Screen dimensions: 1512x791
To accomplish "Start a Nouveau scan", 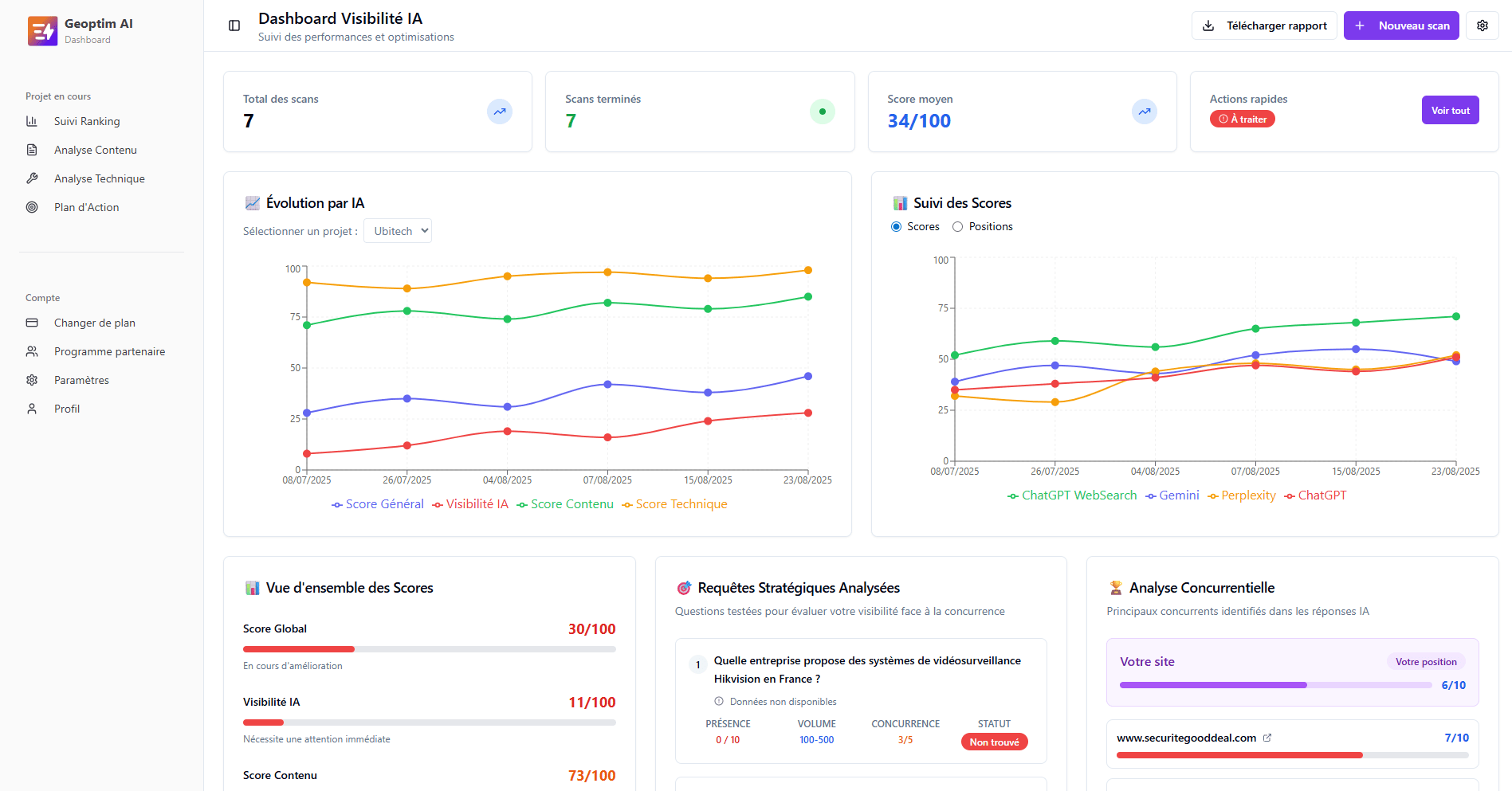I will pyautogui.click(x=1401, y=25).
